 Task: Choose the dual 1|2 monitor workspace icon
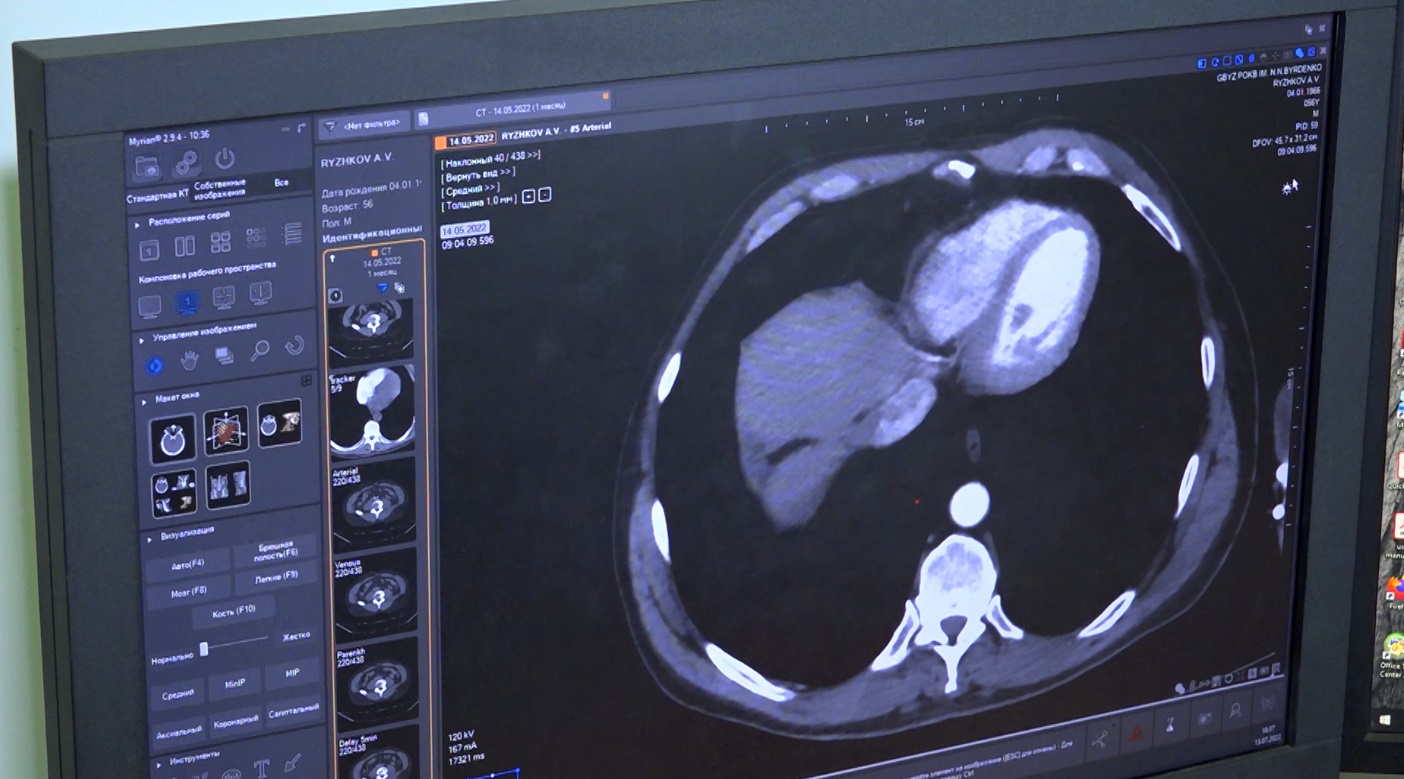click(x=261, y=293)
